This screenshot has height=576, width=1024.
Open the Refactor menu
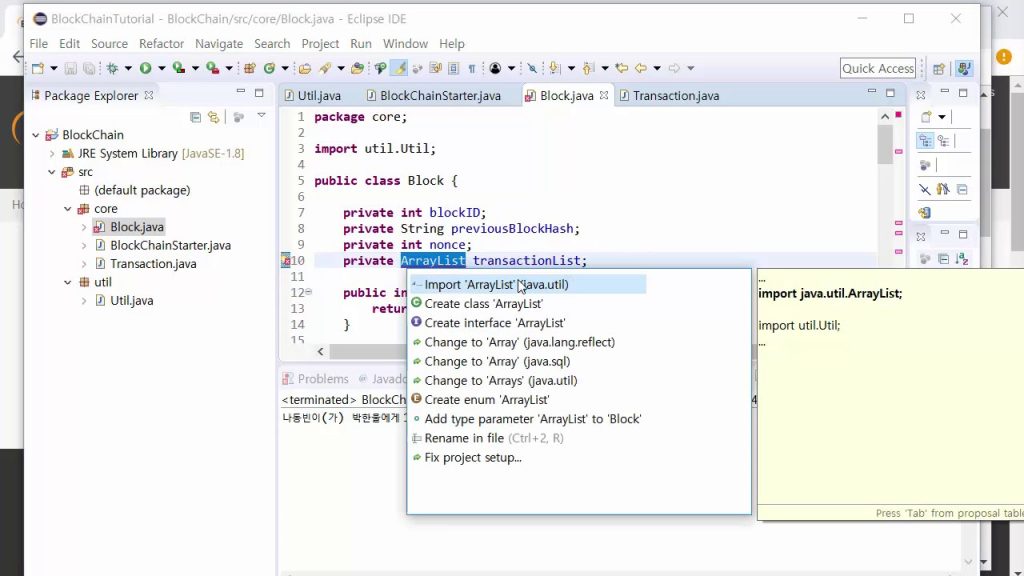tap(161, 44)
